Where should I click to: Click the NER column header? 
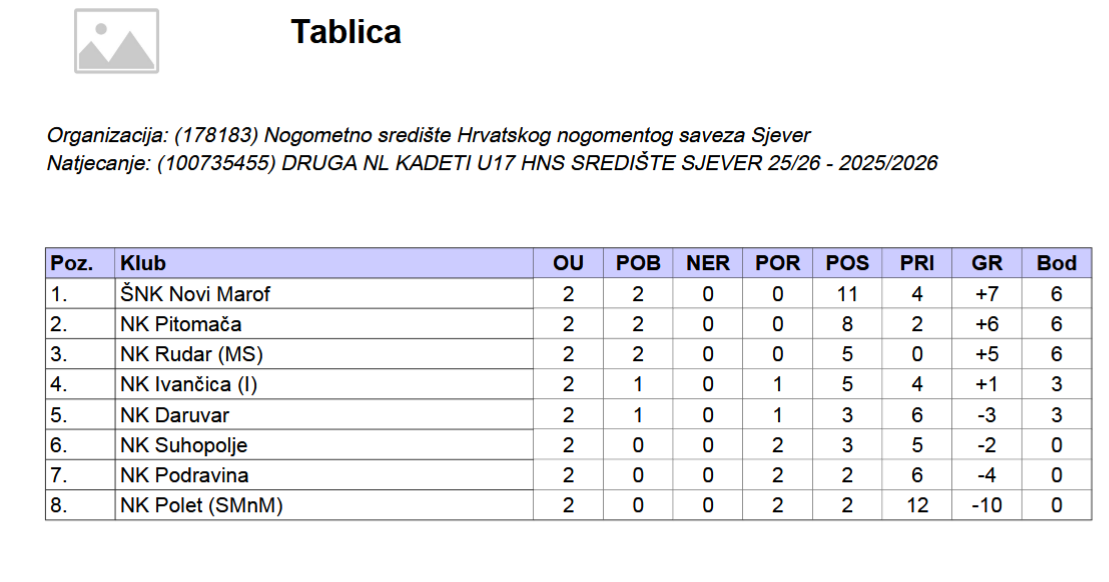tap(707, 263)
